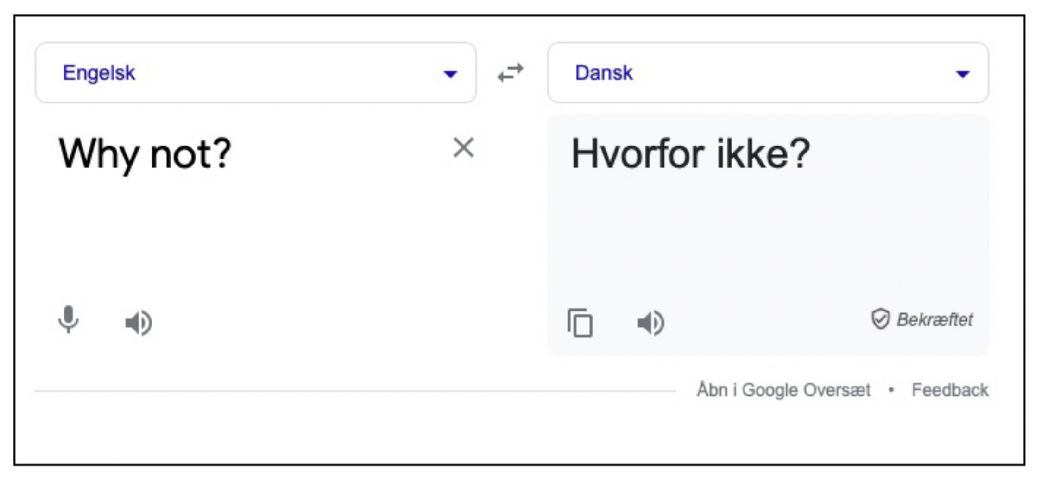The height and width of the screenshot is (482, 1040).
Task: Click the Dansk language label text
Action: 604,73
